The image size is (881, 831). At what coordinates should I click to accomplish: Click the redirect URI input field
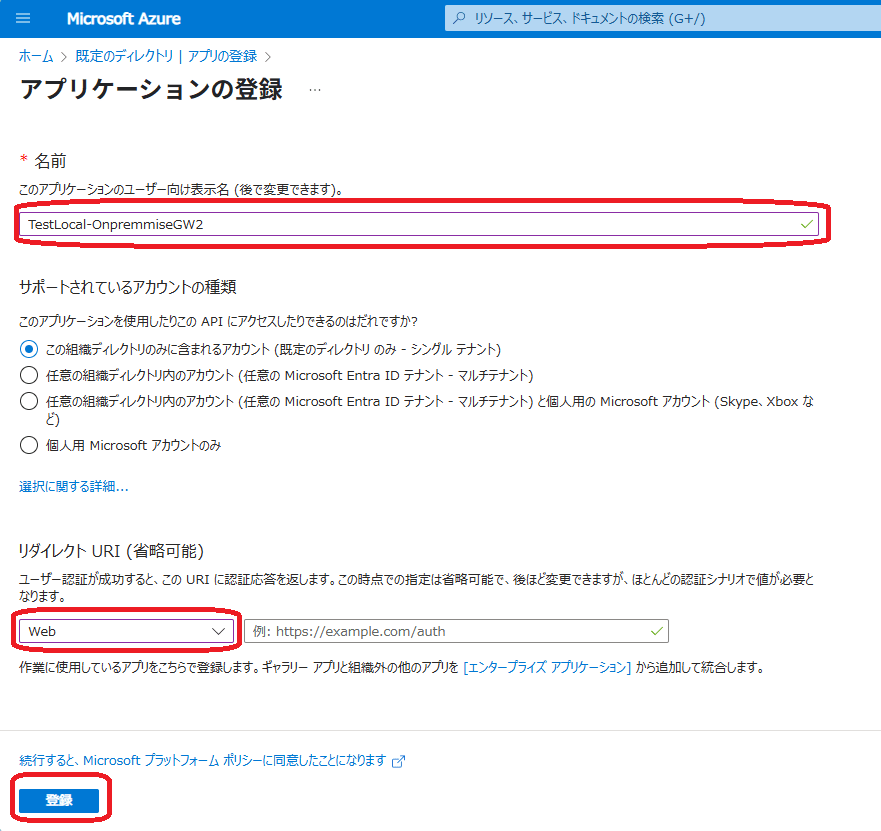[456, 631]
